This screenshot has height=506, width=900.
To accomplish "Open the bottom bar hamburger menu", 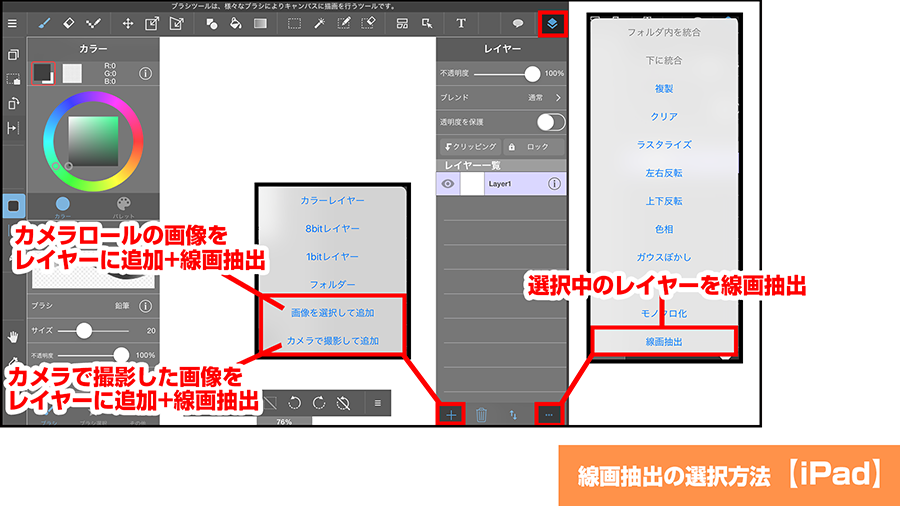I will point(378,403).
